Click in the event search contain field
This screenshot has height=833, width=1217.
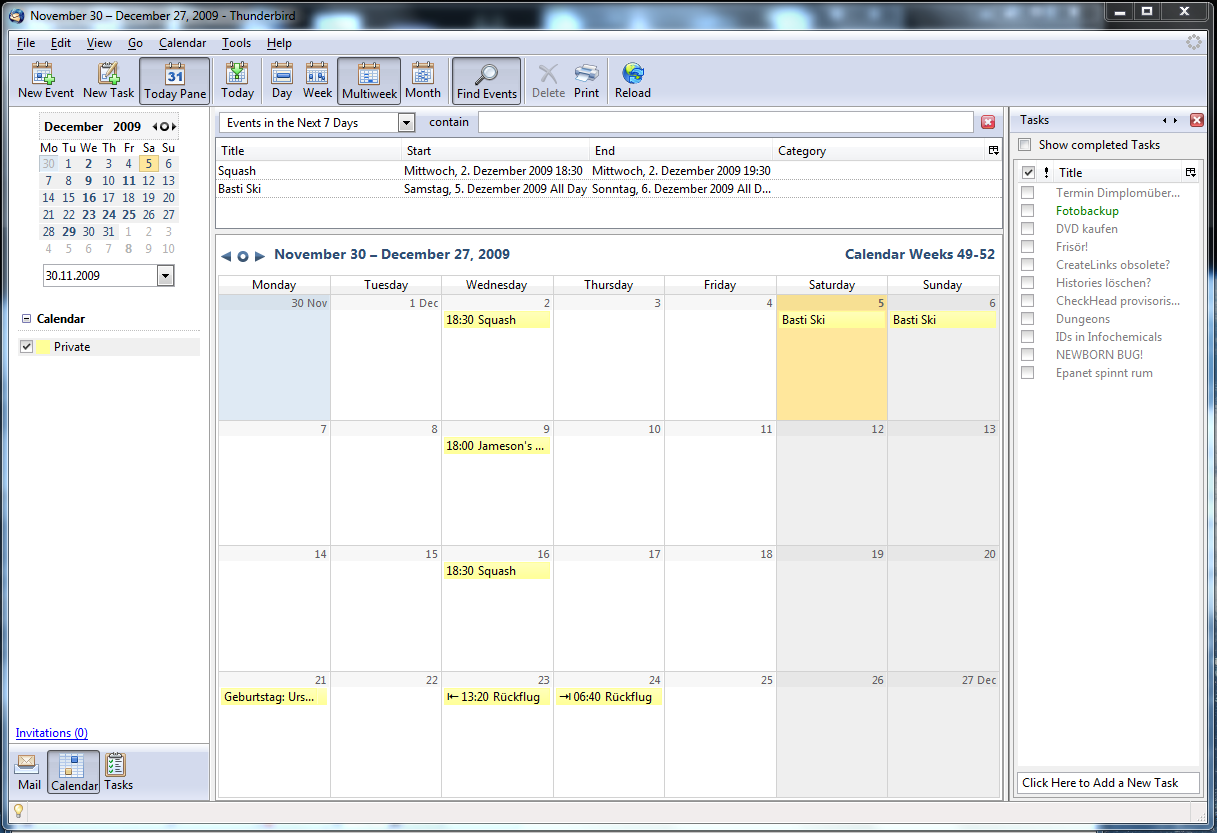click(725, 122)
